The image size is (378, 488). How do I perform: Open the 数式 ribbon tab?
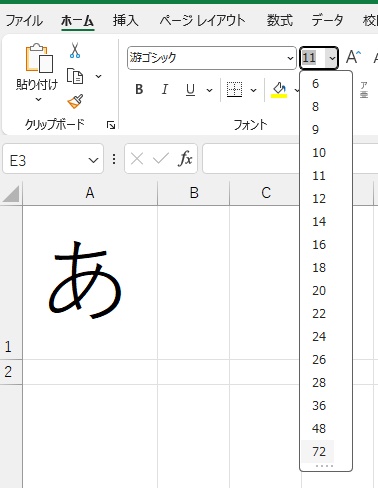(279, 21)
